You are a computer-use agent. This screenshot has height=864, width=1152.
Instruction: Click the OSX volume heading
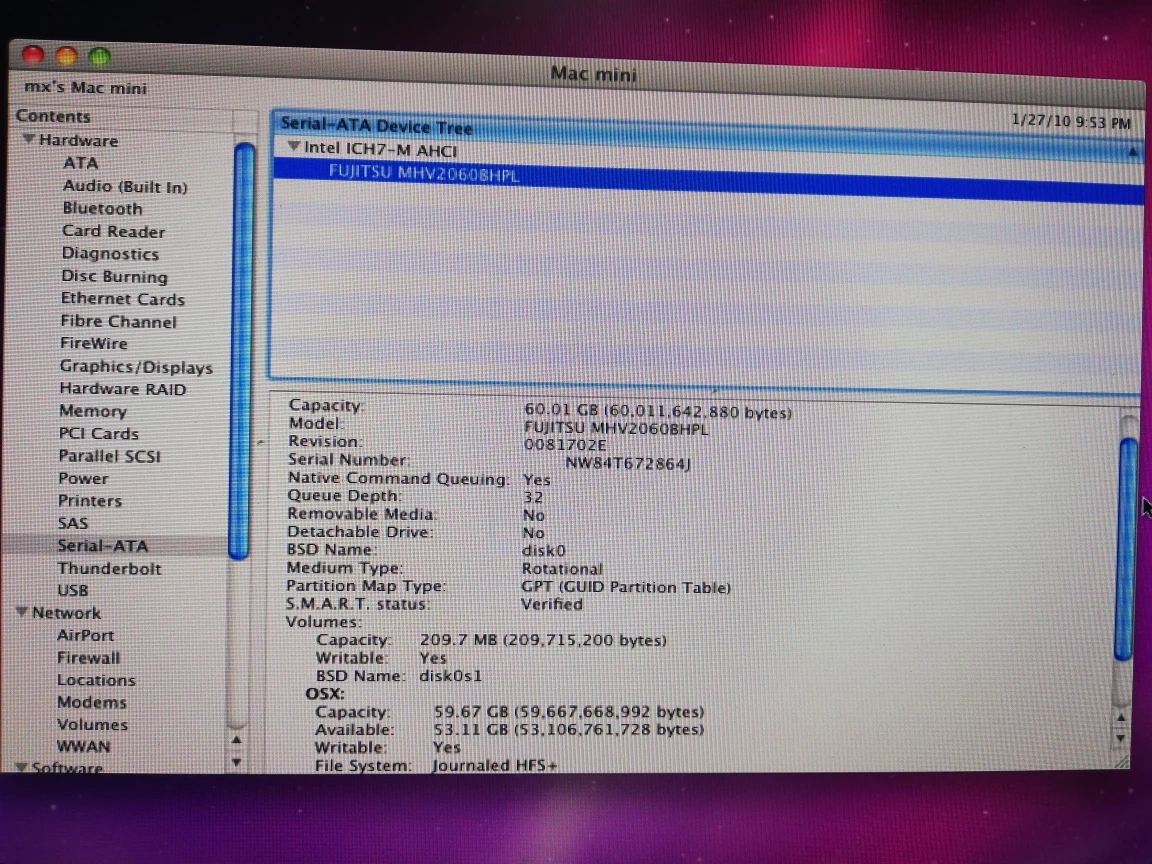pos(325,694)
